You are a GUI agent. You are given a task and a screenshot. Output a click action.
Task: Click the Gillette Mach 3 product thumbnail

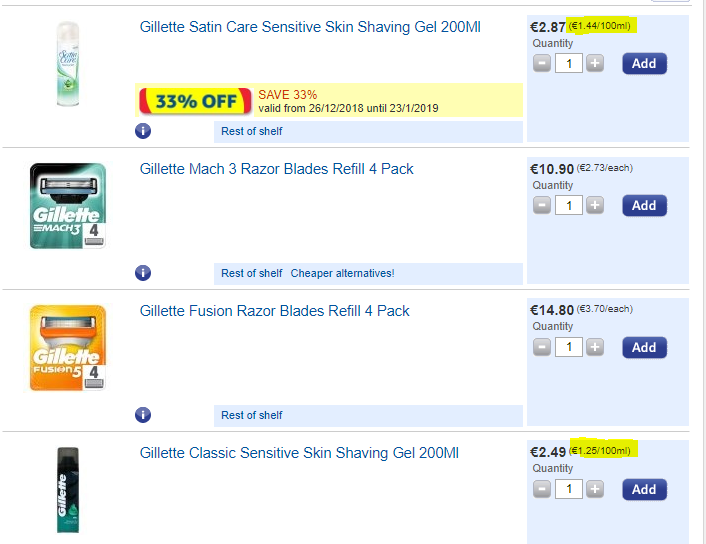(x=68, y=206)
